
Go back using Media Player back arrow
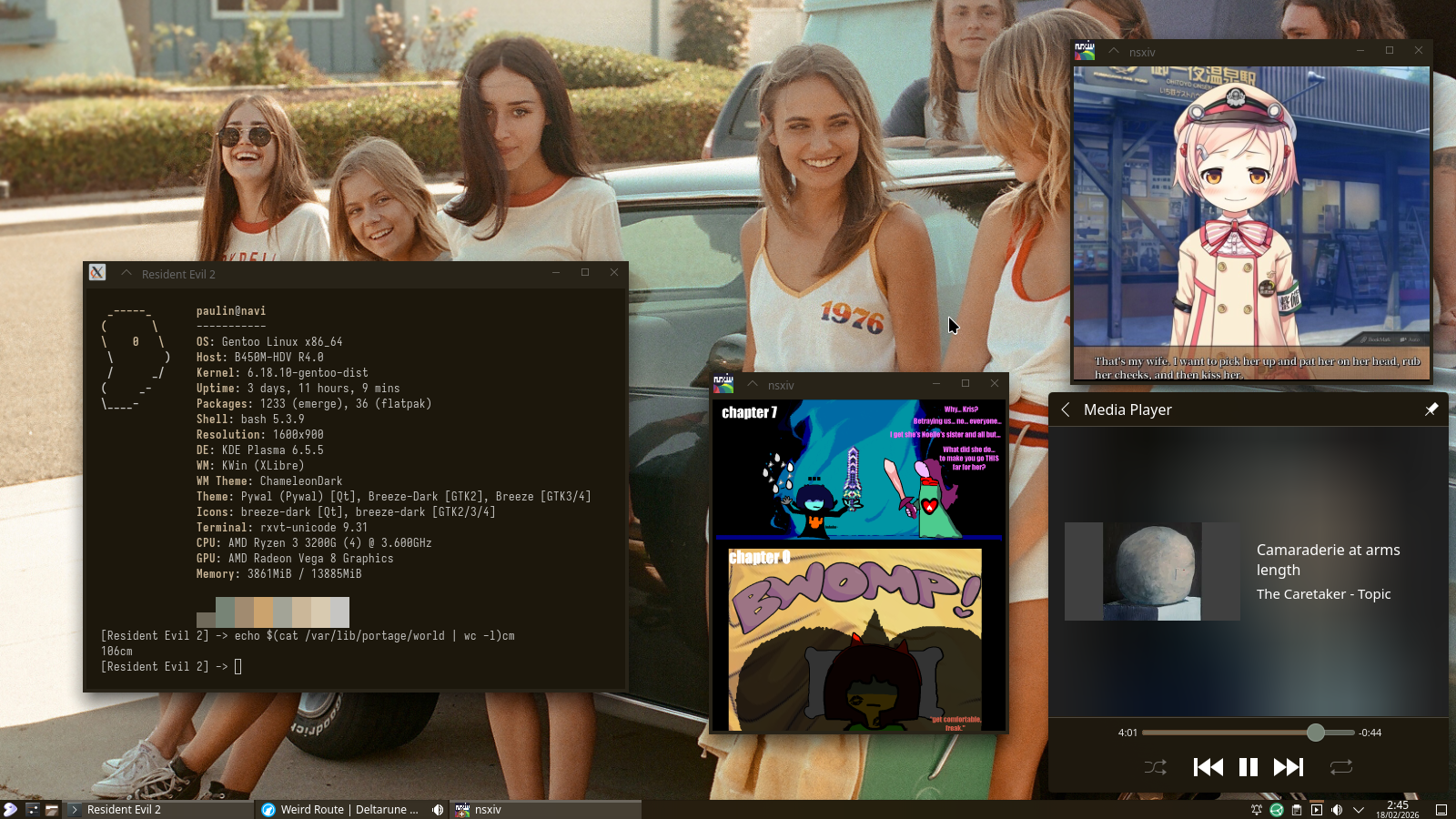(x=1066, y=409)
